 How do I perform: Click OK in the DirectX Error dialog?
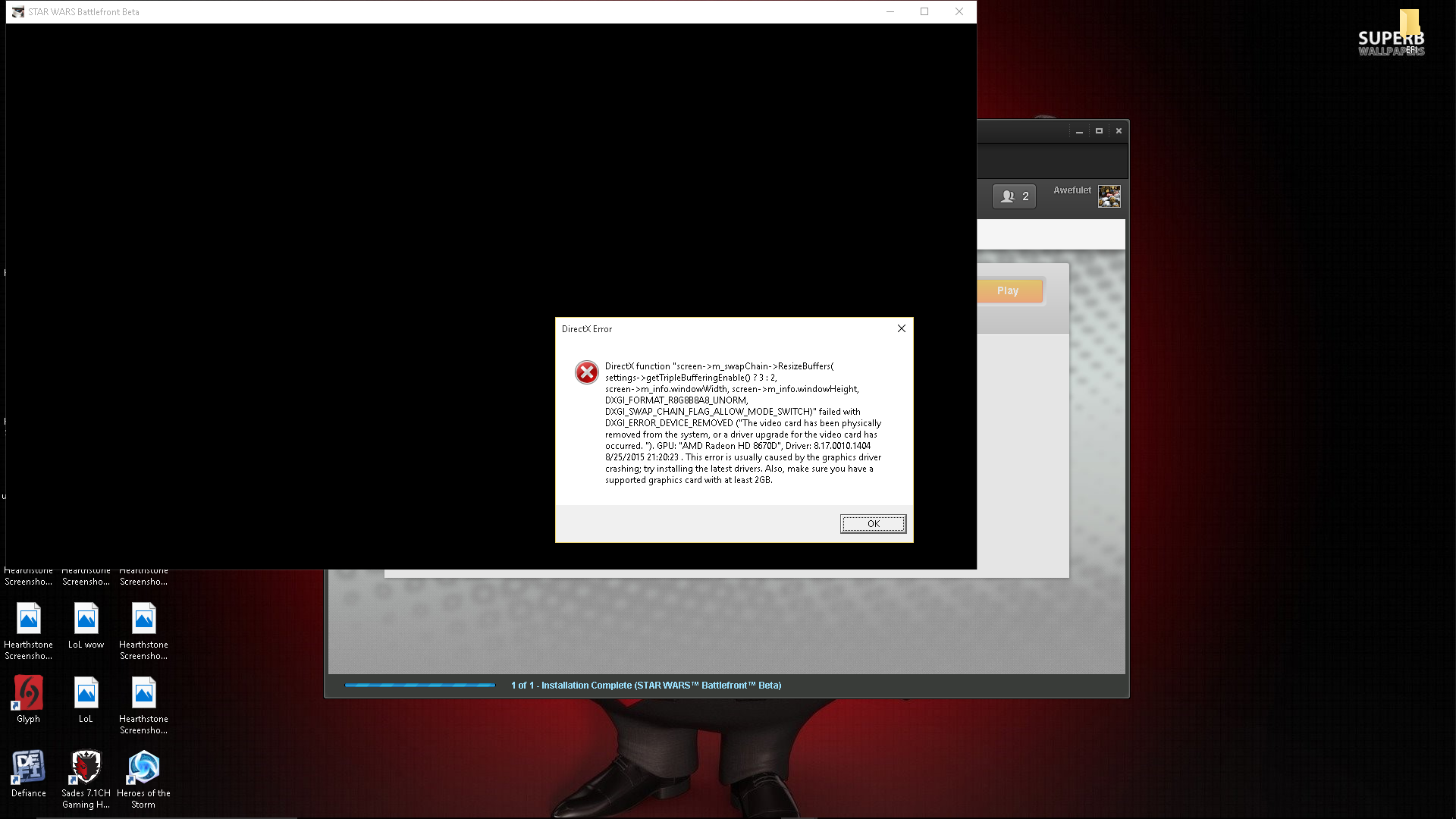[x=873, y=524]
